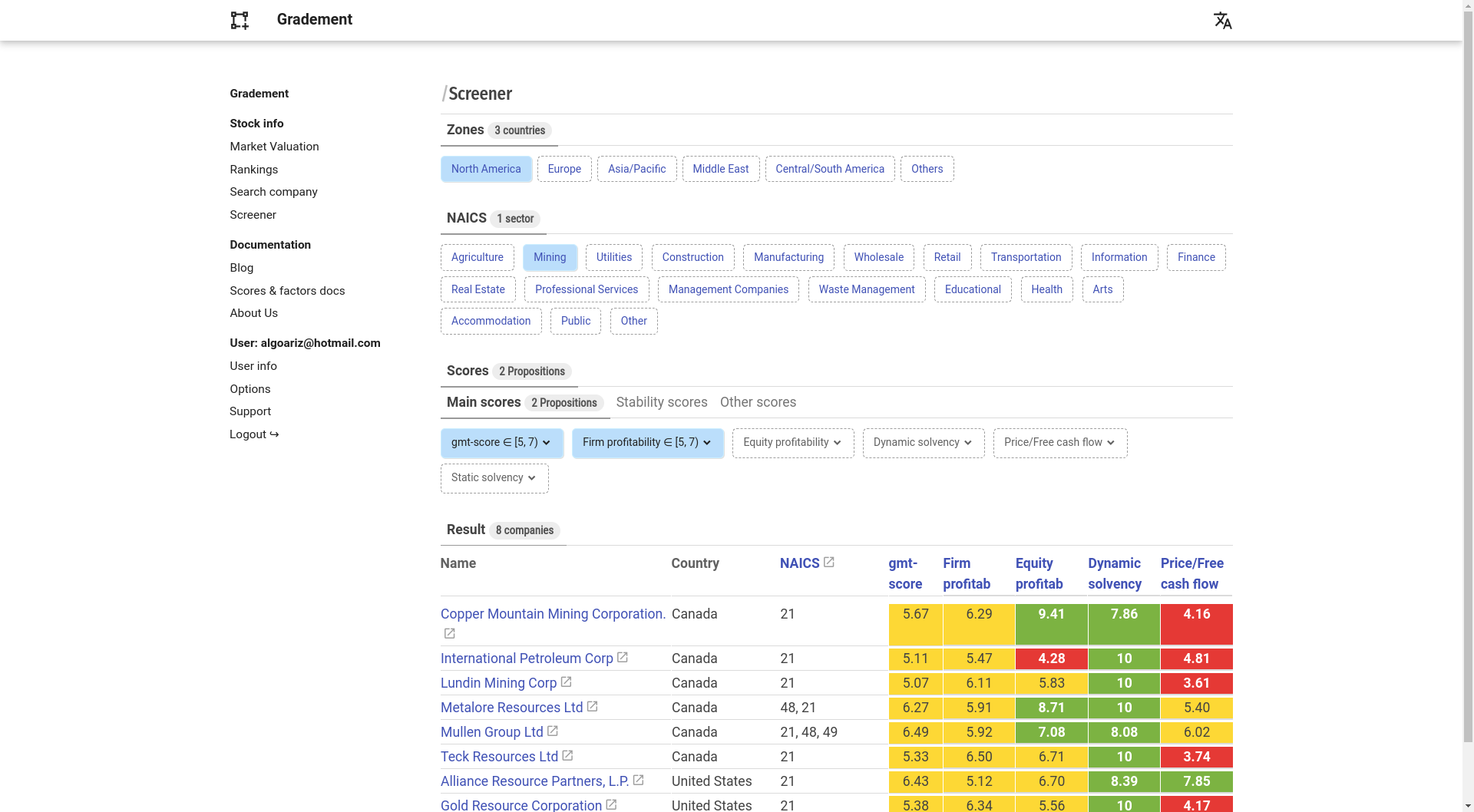This screenshot has width=1474, height=812.
Task: Open the Dynamic solvency dropdown
Action: coord(924,443)
